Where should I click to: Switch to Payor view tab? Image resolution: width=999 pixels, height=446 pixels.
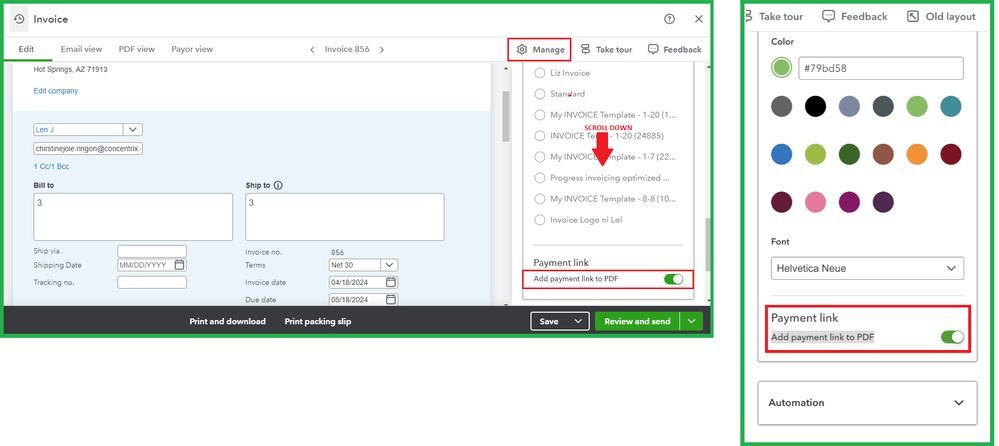192,49
